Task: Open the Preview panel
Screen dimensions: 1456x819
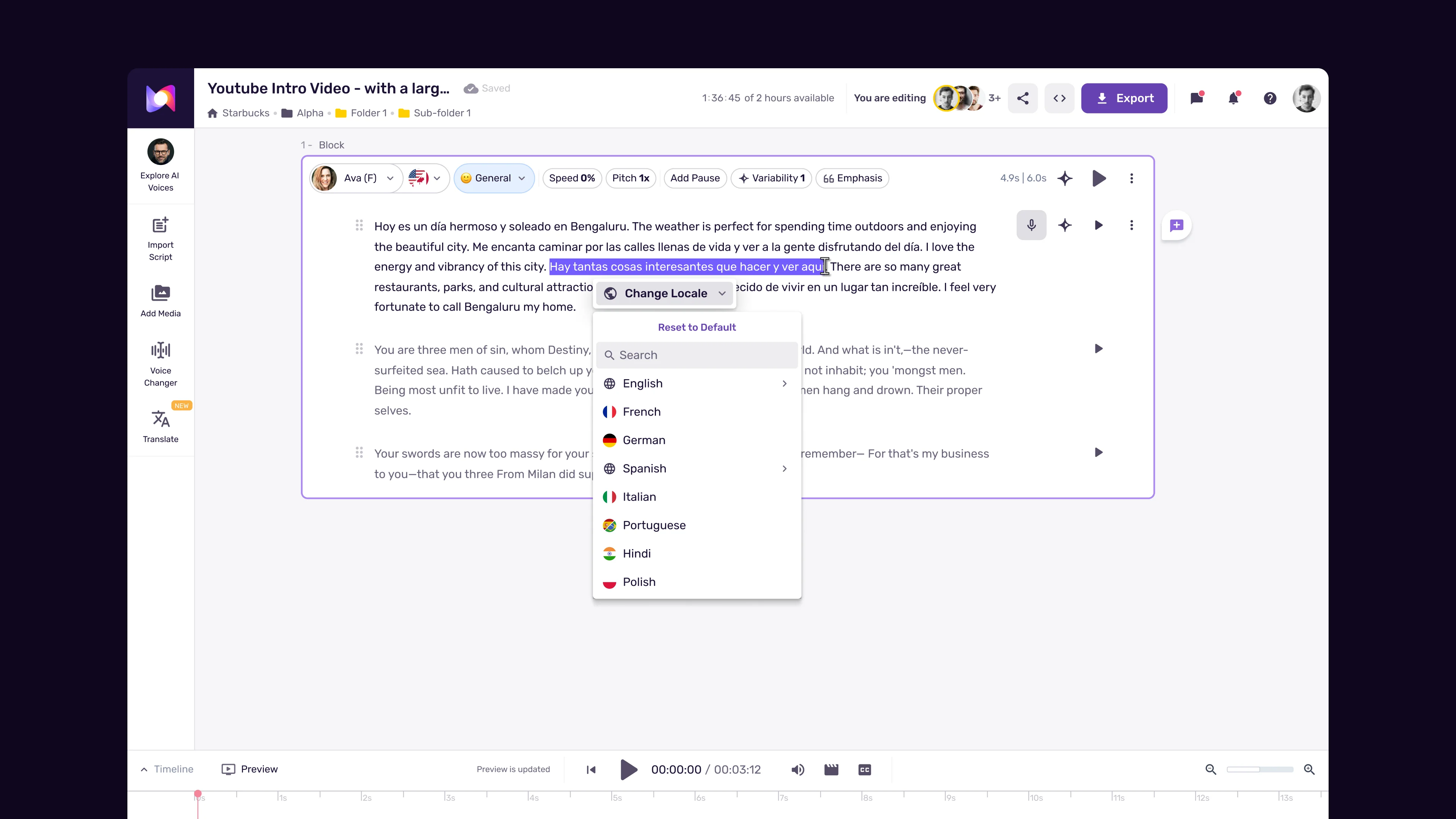Action: pyautogui.click(x=249, y=769)
